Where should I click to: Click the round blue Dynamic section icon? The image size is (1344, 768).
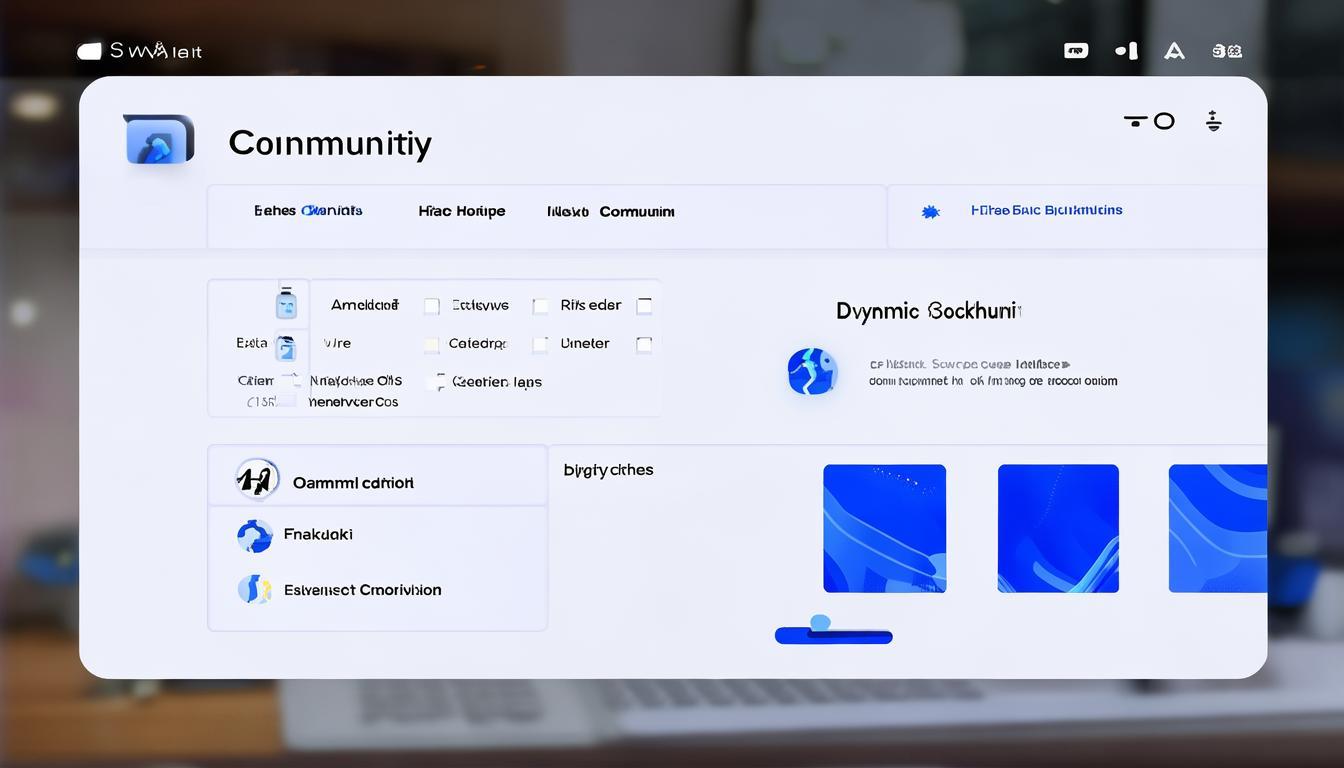tap(812, 371)
